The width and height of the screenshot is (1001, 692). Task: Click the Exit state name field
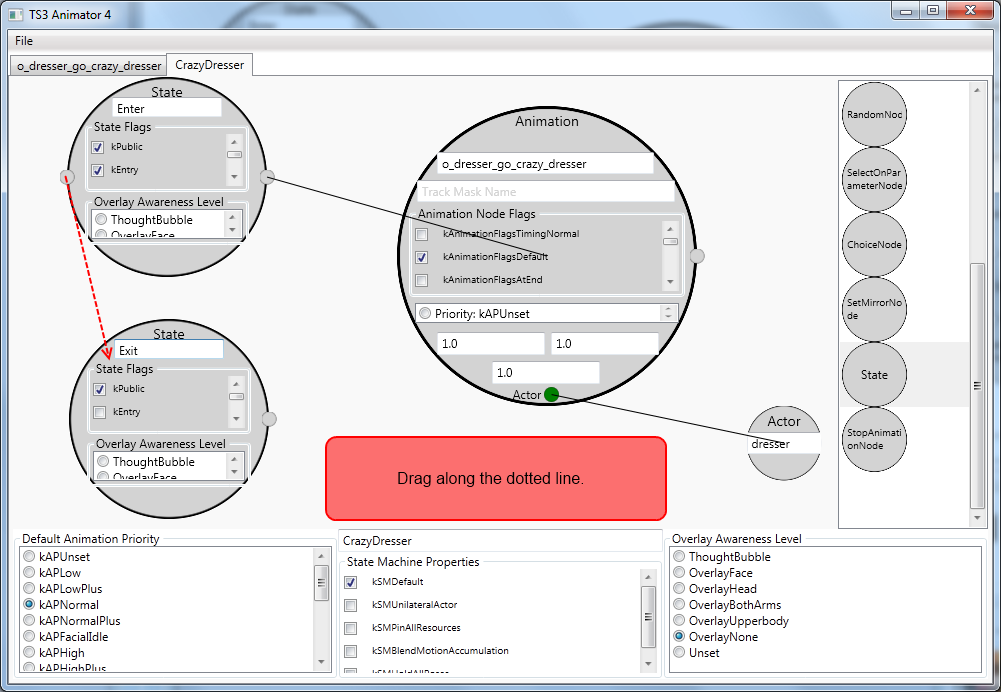pyautogui.click(x=169, y=350)
